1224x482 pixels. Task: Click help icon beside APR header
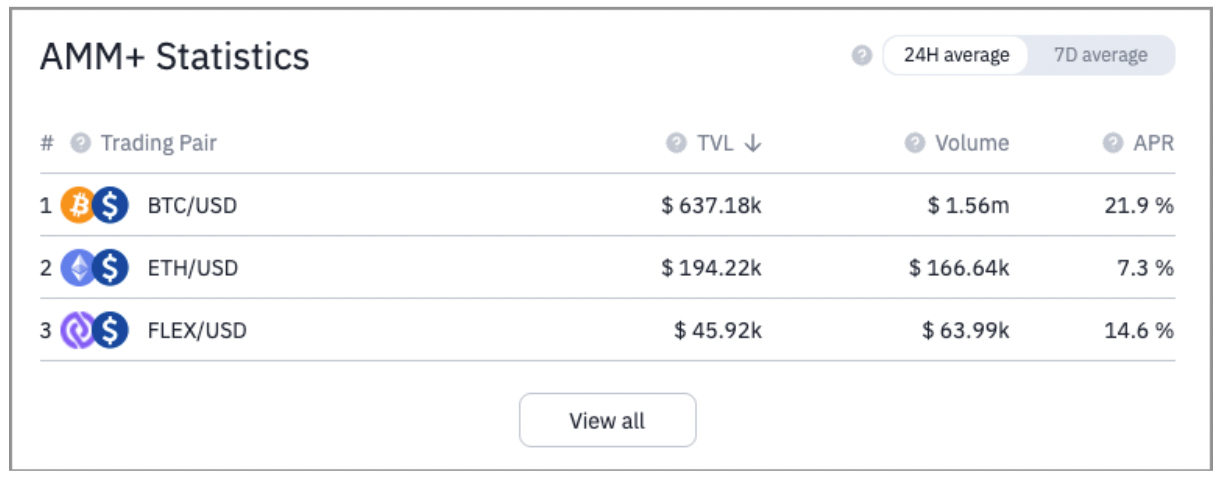pyautogui.click(x=1113, y=143)
